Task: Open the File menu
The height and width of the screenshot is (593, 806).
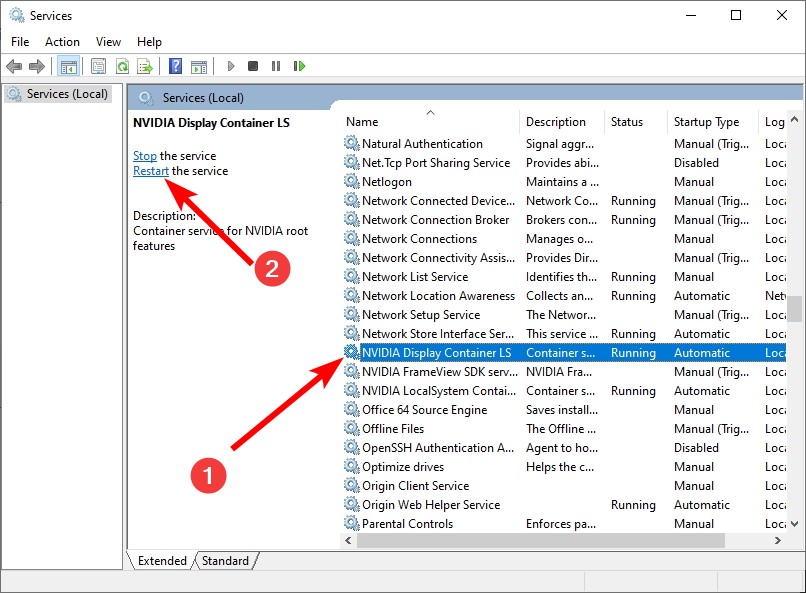Action: pos(20,42)
